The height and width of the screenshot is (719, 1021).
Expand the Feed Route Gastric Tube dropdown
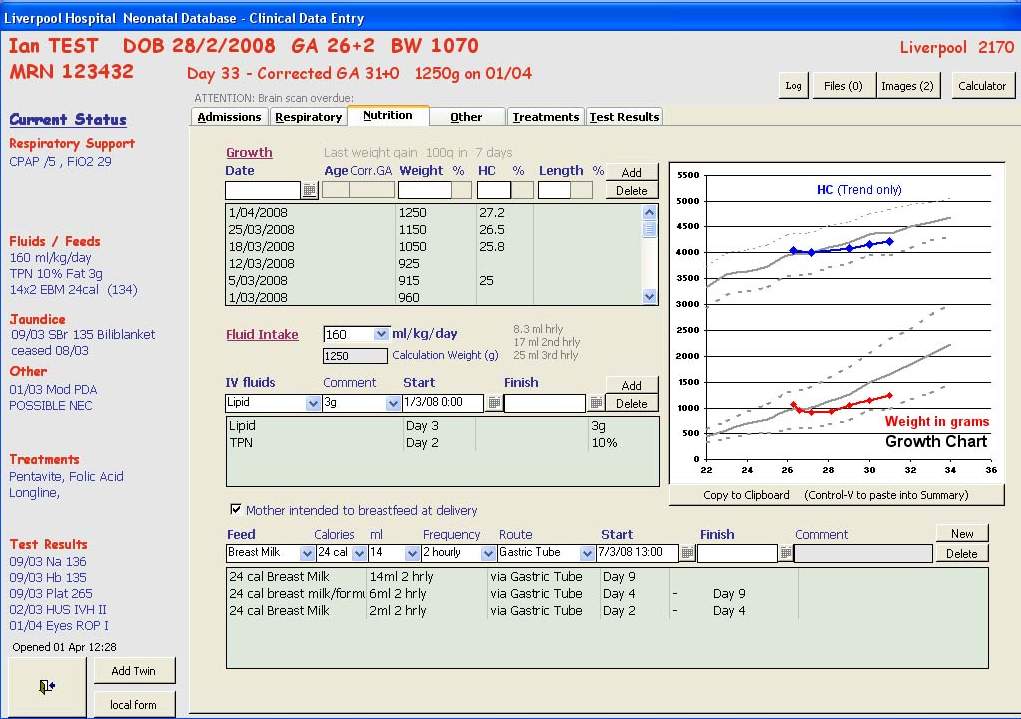click(x=588, y=553)
